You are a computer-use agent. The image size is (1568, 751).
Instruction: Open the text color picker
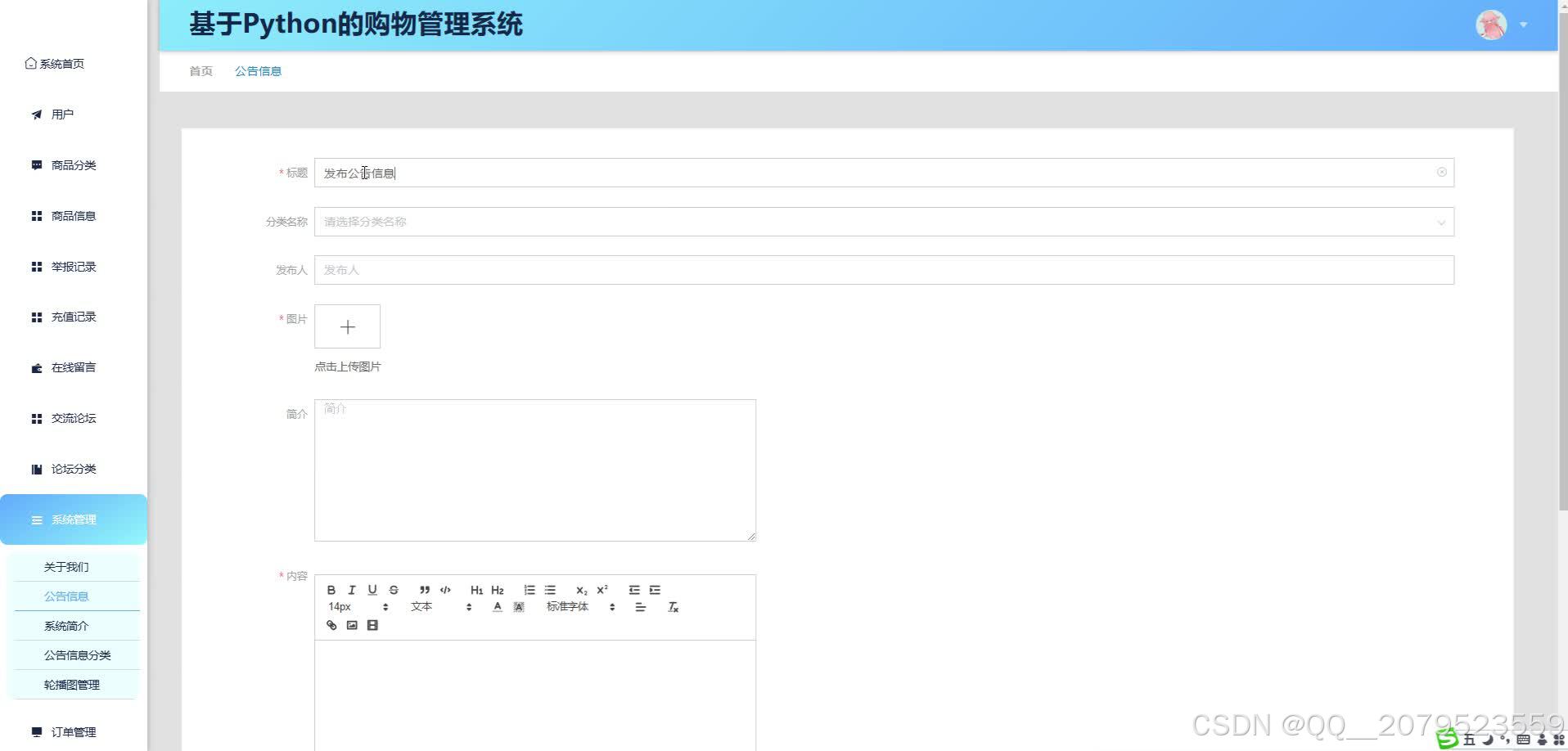tap(498, 607)
